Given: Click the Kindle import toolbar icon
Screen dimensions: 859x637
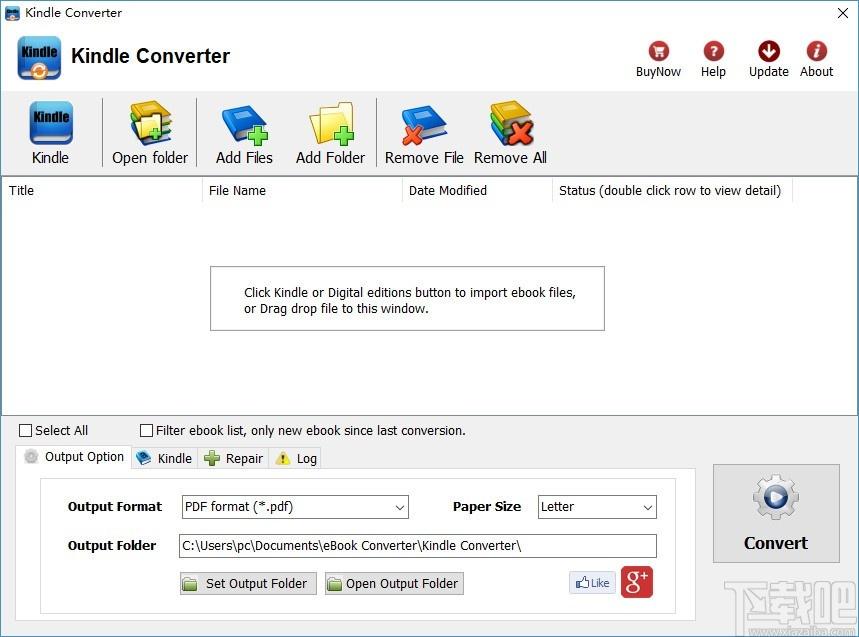Looking at the screenshot, I should click(50, 133).
